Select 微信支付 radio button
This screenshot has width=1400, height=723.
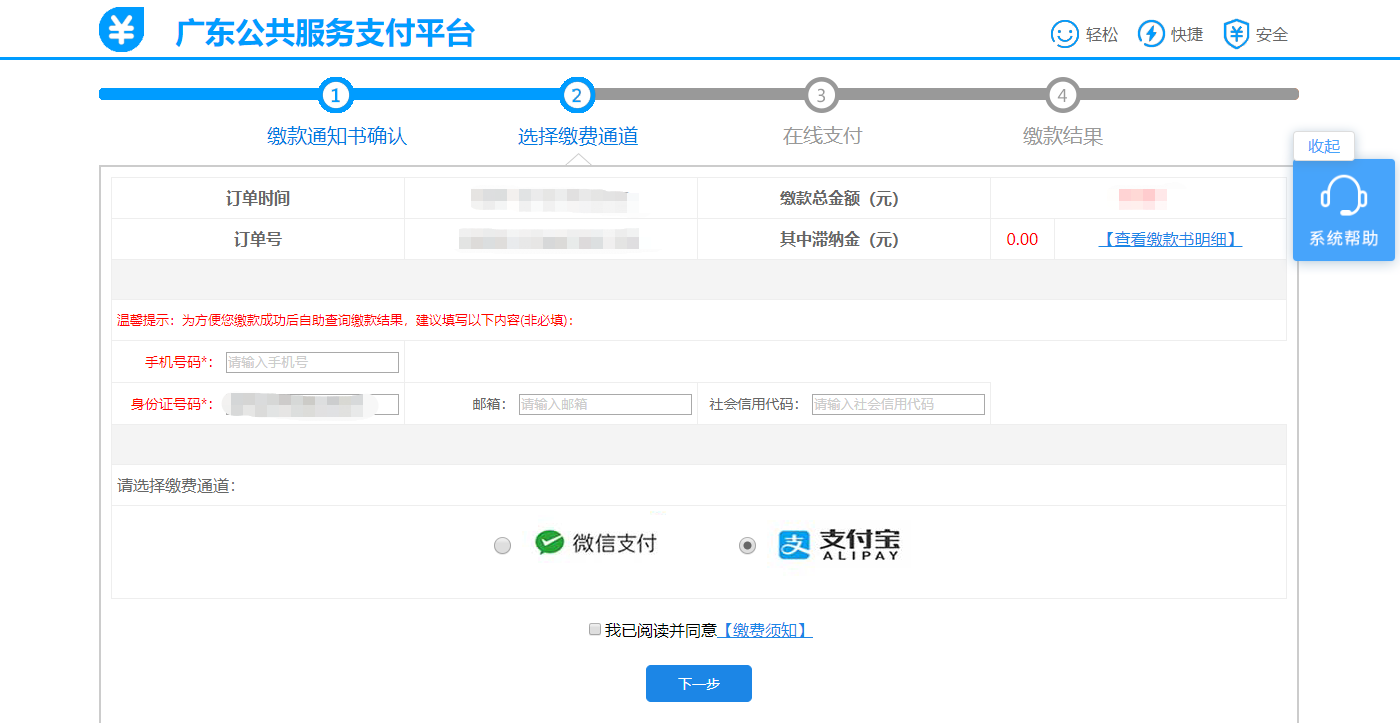tap(503, 546)
